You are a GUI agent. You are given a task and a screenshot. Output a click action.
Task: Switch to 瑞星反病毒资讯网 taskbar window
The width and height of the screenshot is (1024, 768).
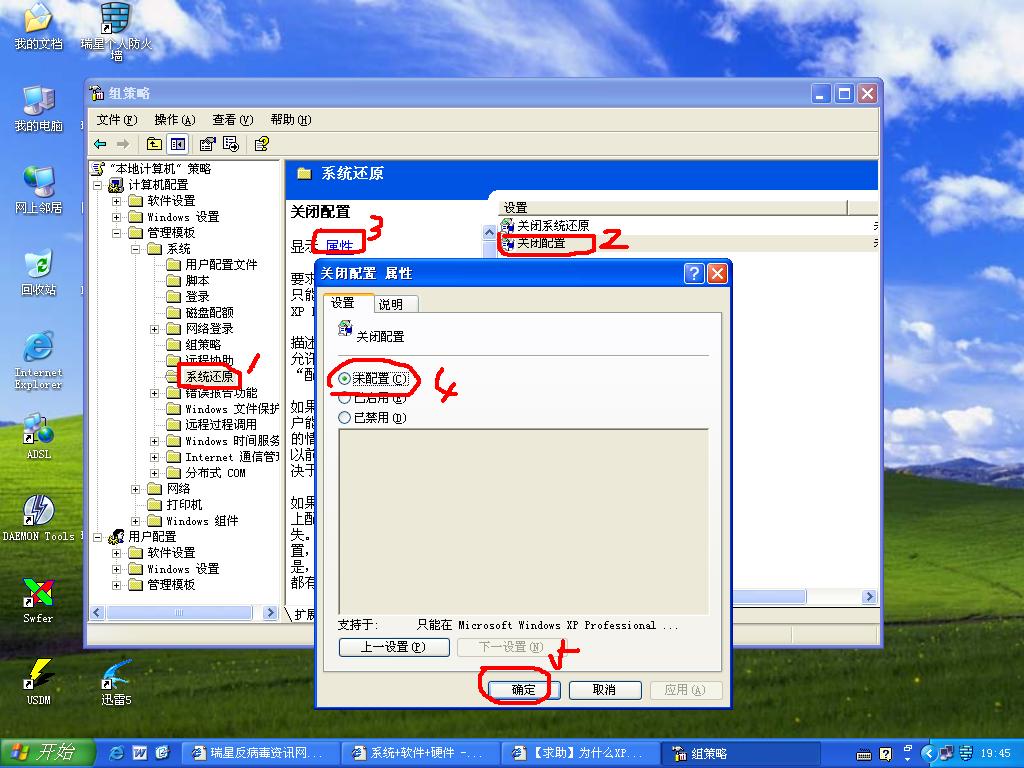(259, 753)
